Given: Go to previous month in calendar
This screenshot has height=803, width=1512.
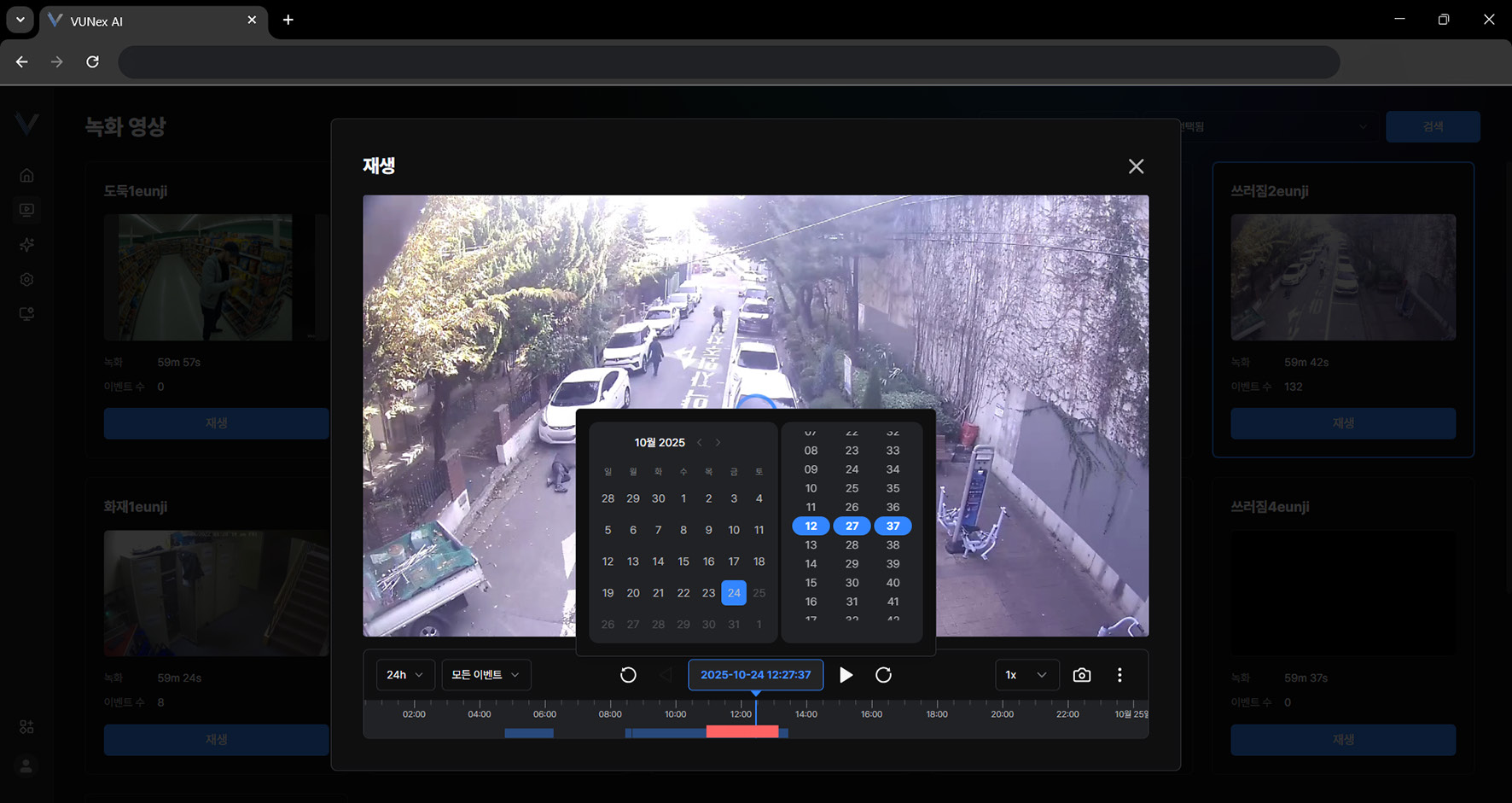Looking at the screenshot, I should (700, 442).
